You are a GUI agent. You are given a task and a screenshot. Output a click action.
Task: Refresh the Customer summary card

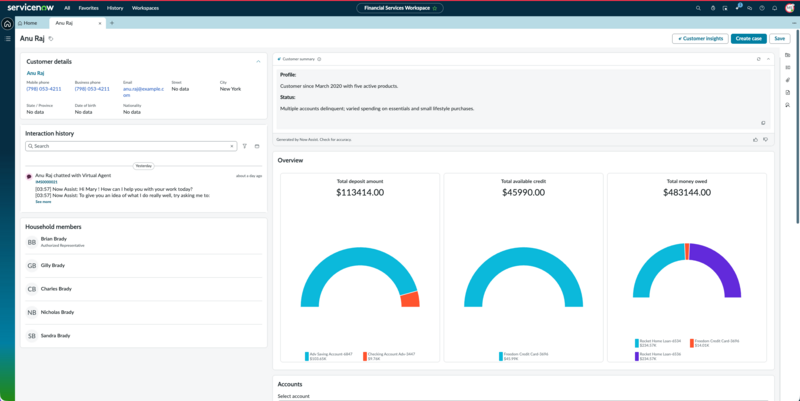click(759, 59)
